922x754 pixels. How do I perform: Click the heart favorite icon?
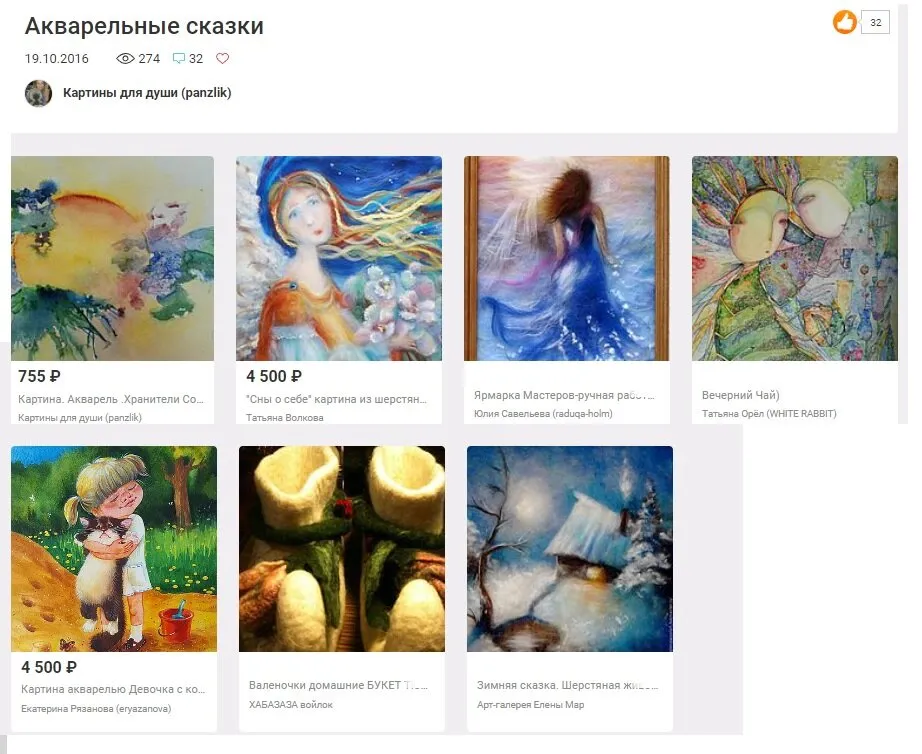[x=222, y=58]
